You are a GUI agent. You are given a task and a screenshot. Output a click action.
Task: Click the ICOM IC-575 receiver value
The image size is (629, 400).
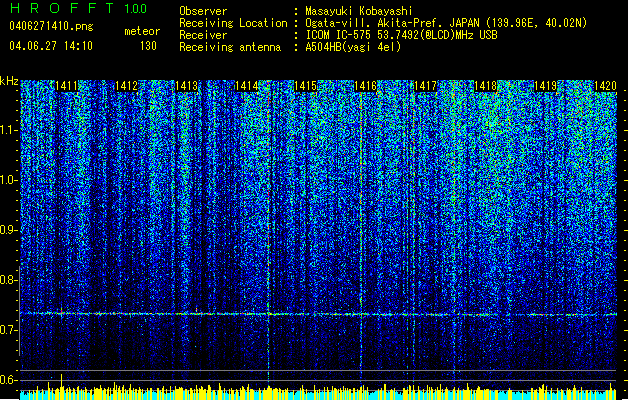[402, 35]
